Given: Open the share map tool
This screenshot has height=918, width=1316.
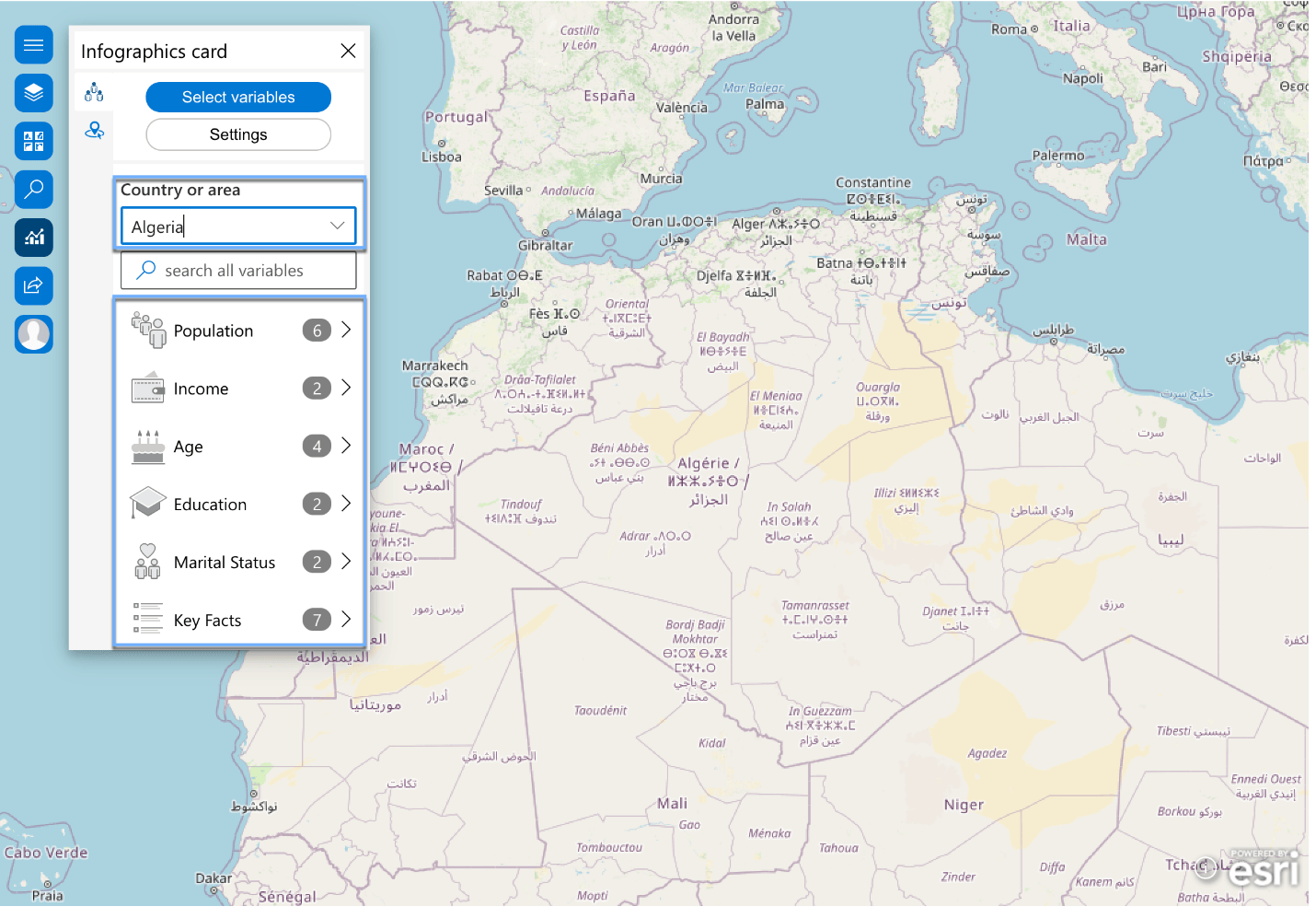Looking at the screenshot, I should pyautogui.click(x=34, y=285).
